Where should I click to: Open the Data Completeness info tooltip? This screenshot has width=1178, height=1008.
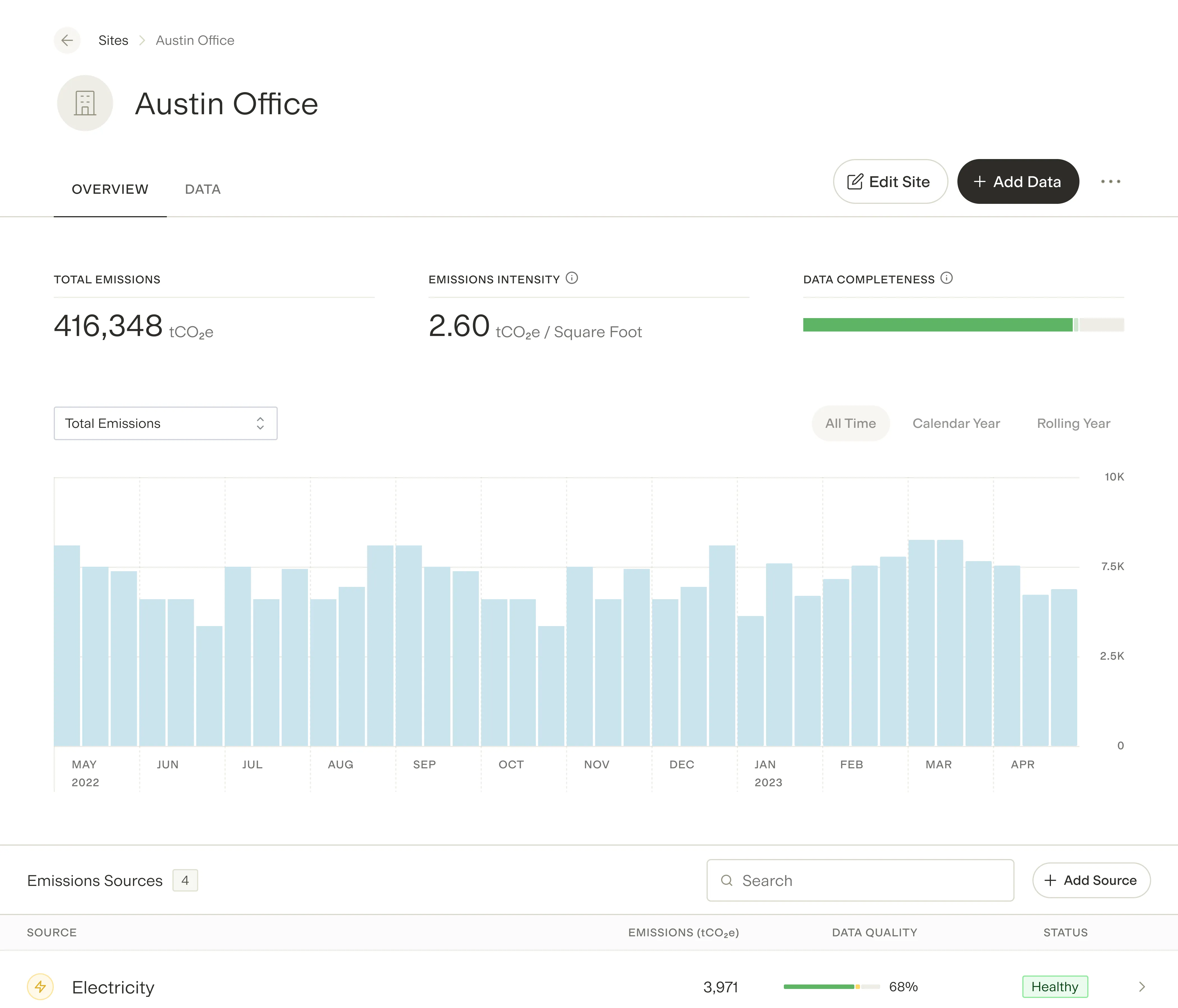tap(947, 278)
